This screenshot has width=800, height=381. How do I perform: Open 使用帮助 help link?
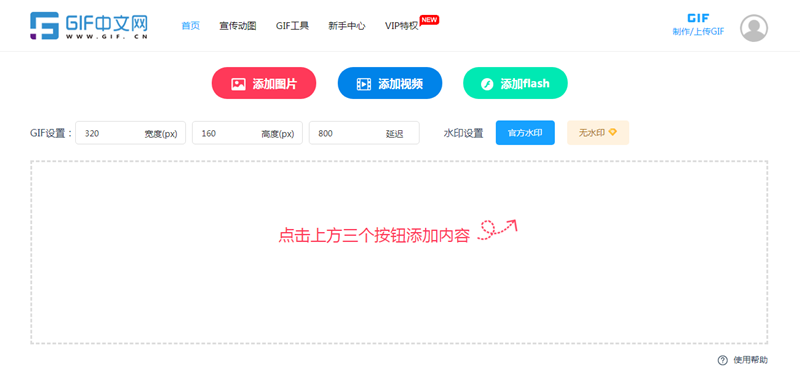click(x=750, y=360)
